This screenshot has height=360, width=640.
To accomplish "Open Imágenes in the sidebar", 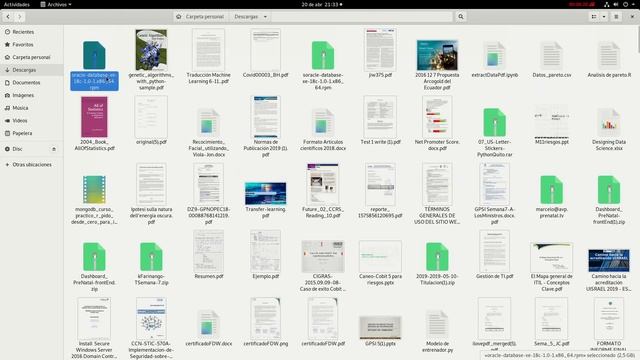I will (31, 95).
